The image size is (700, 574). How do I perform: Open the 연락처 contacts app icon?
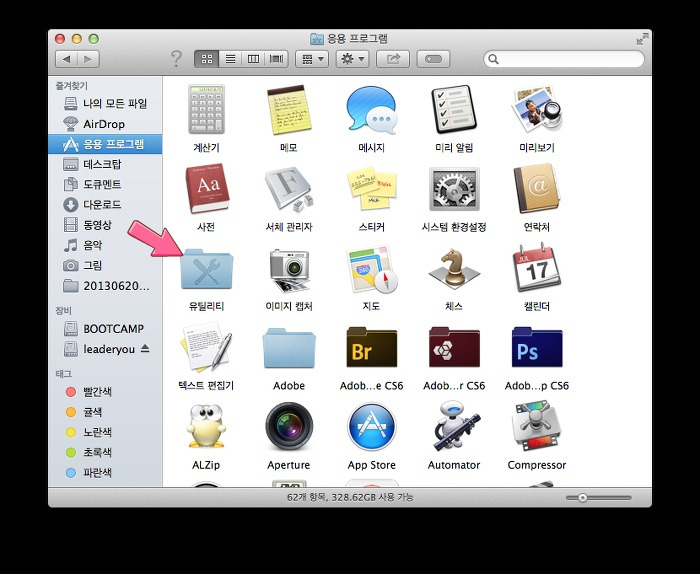coord(537,189)
